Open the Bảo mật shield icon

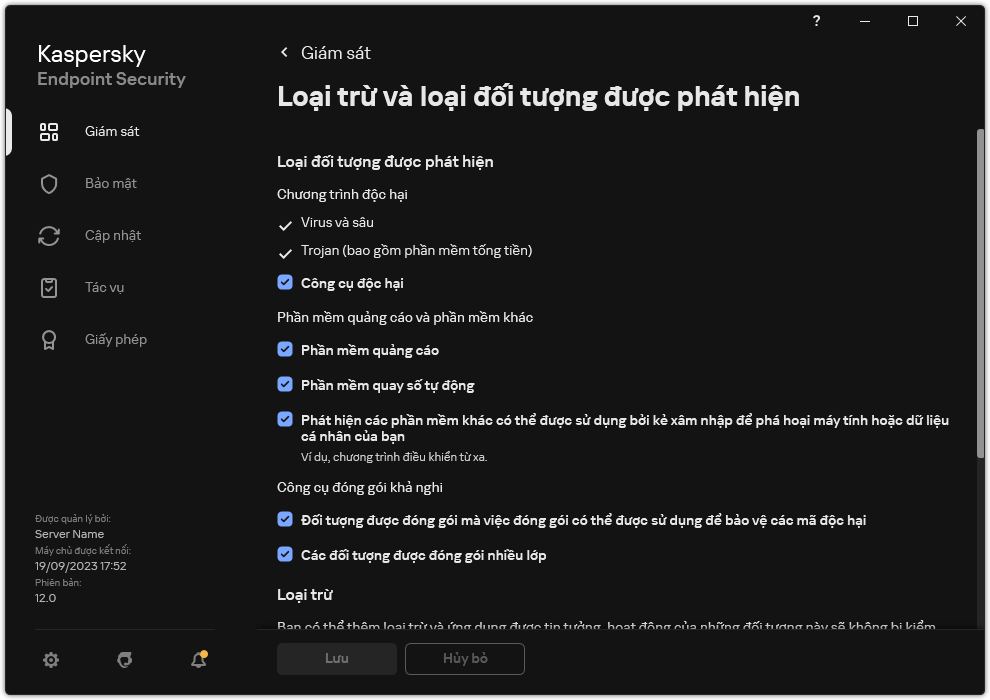click(49, 184)
